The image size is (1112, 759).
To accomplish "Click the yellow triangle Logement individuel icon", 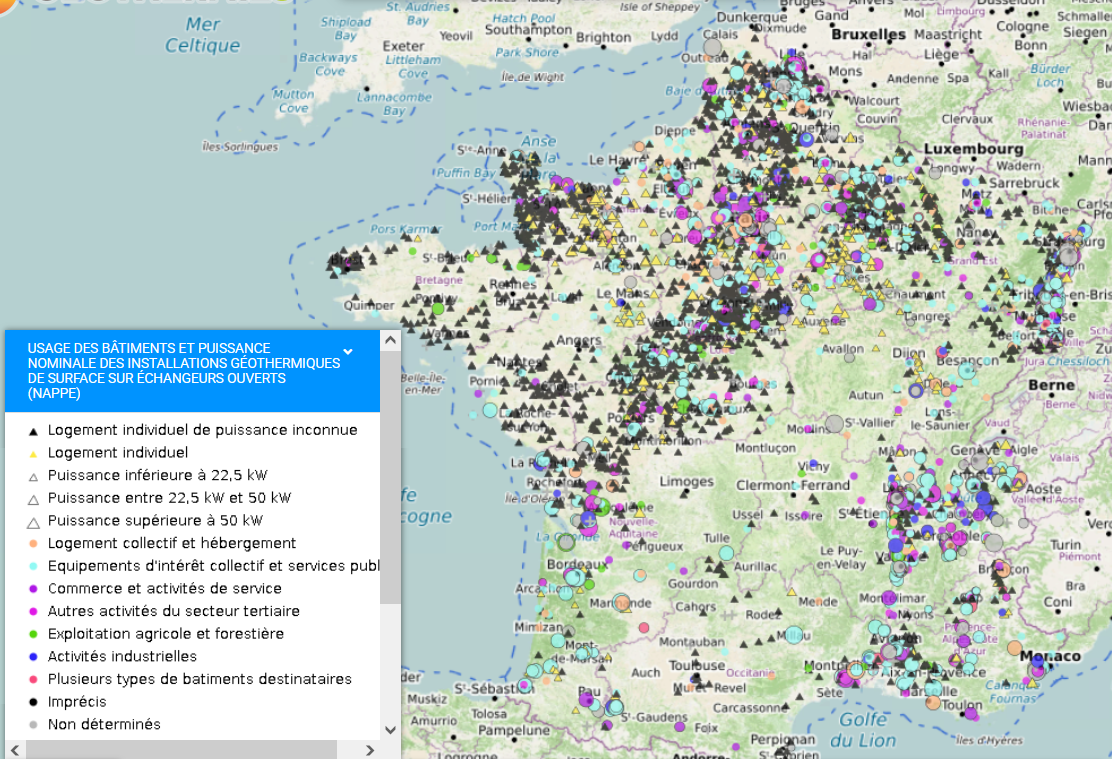I will click(33, 454).
